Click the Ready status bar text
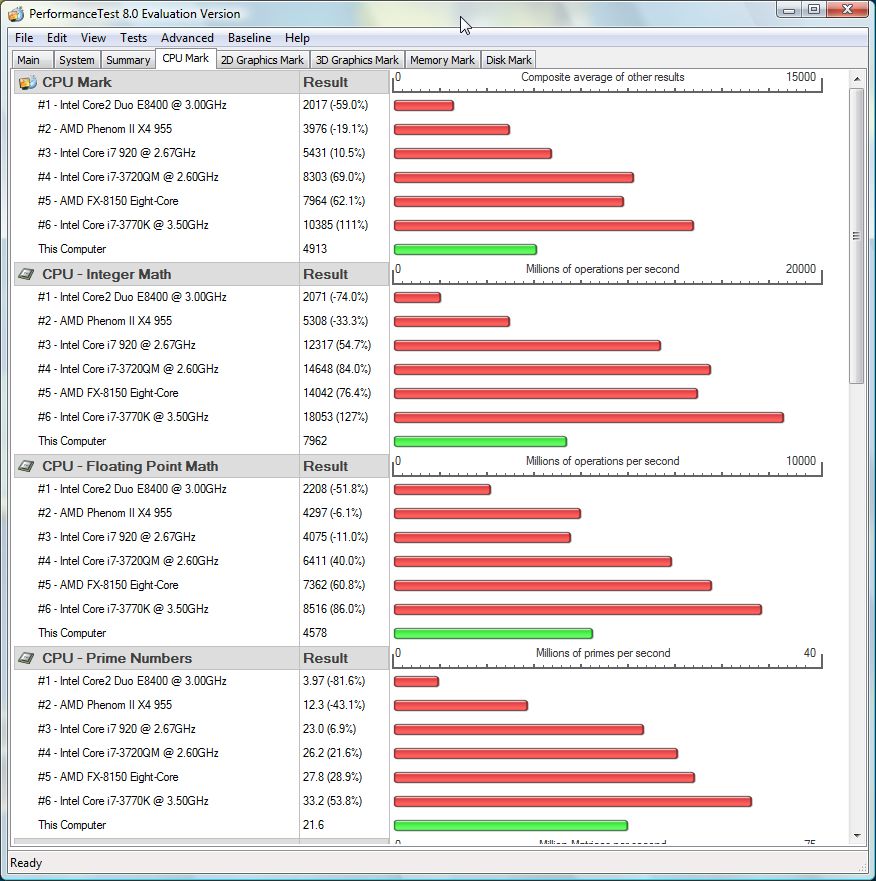 26,862
